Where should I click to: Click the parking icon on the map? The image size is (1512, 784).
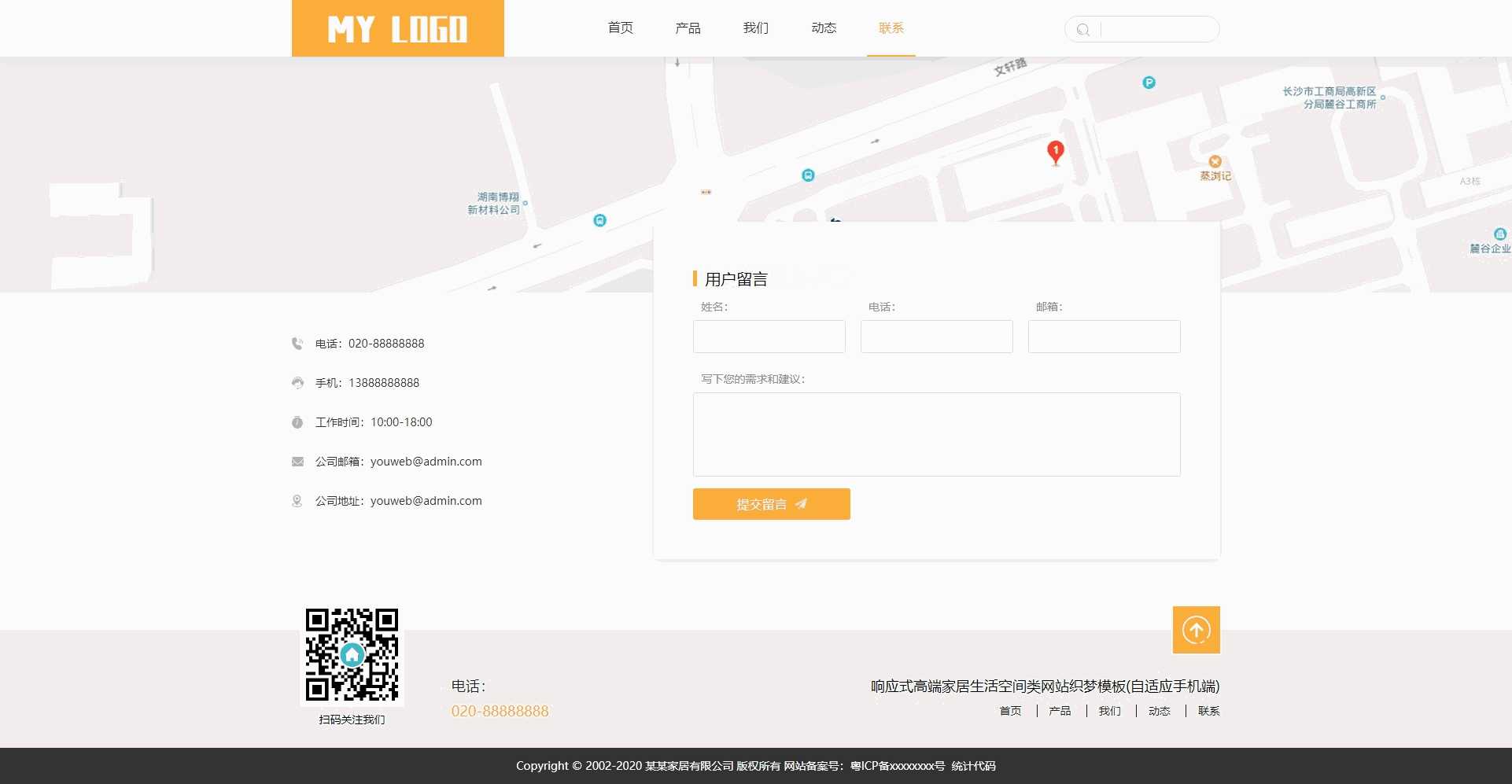point(1149,82)
